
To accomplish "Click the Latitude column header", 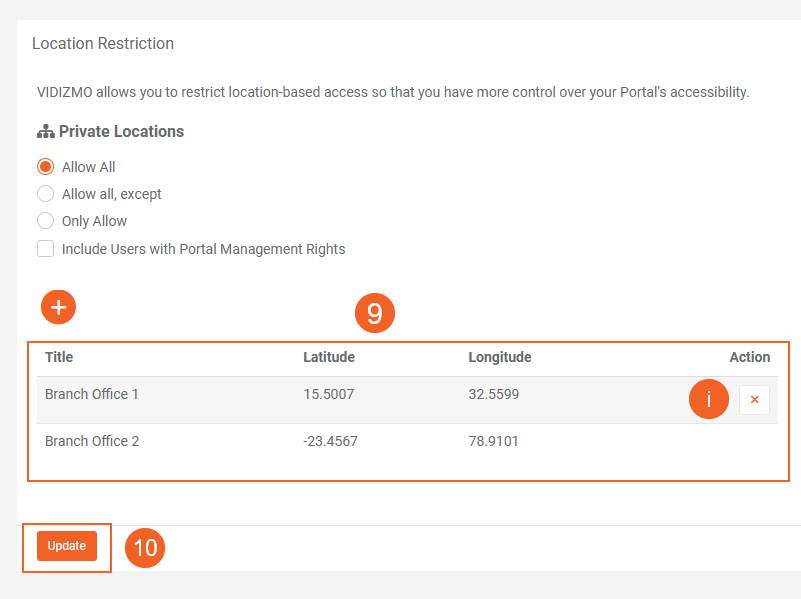I will pos(329,357).
